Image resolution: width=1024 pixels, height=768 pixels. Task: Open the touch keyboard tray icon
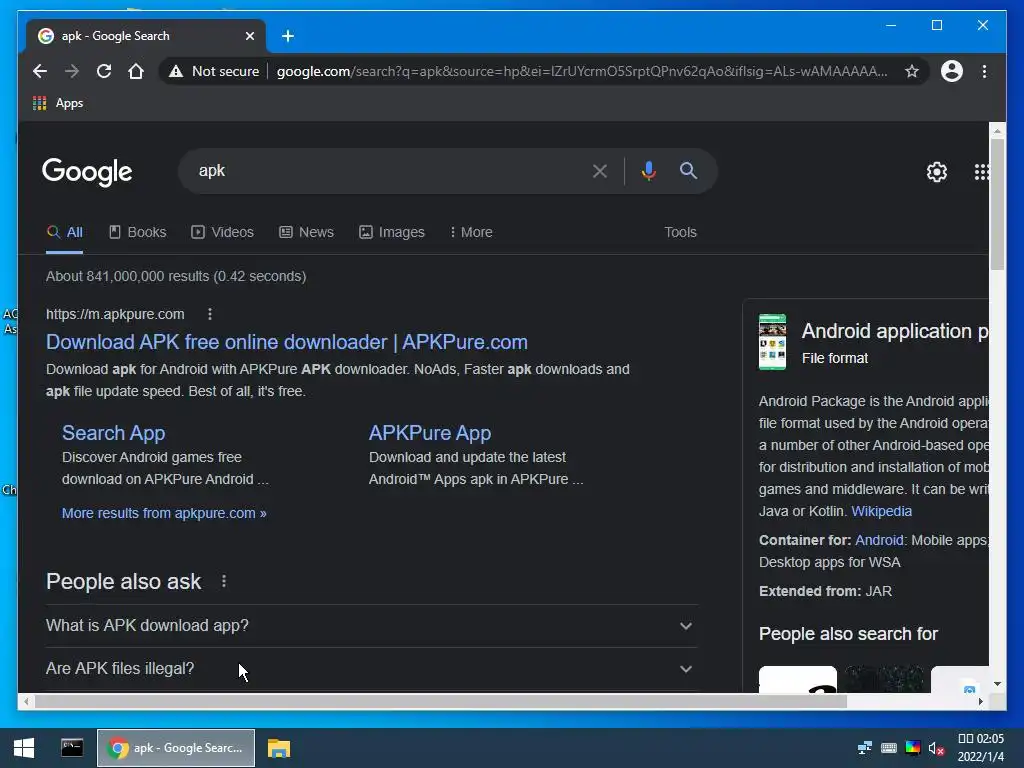pos(889,748)
